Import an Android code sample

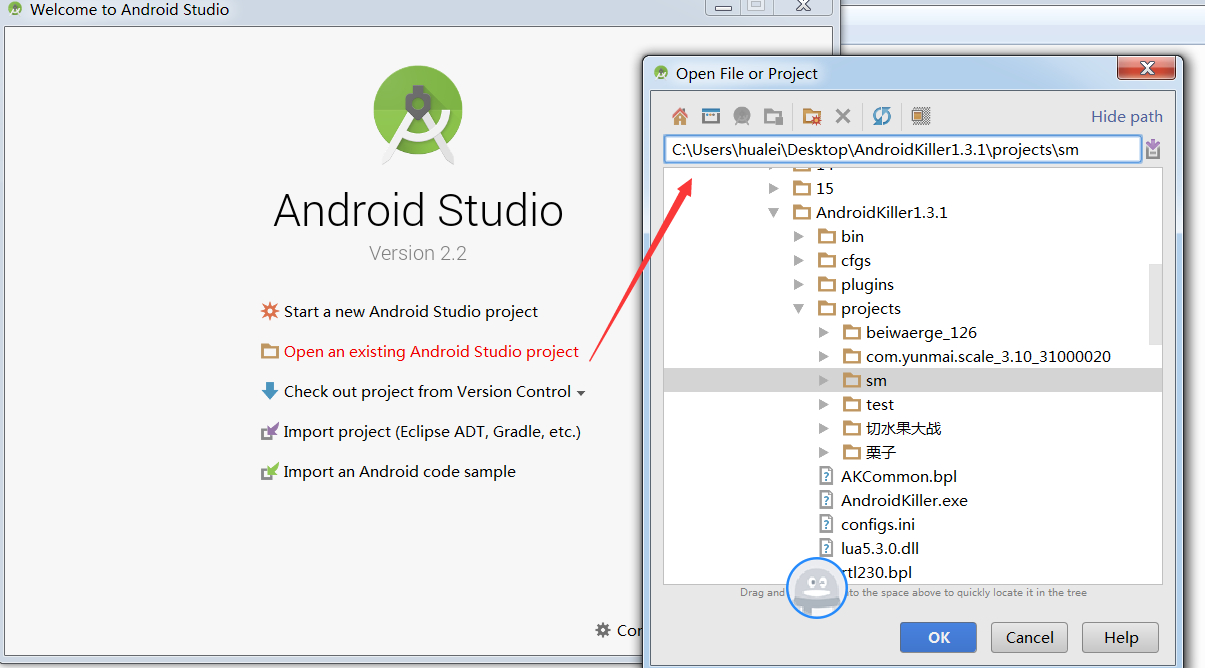400,471
